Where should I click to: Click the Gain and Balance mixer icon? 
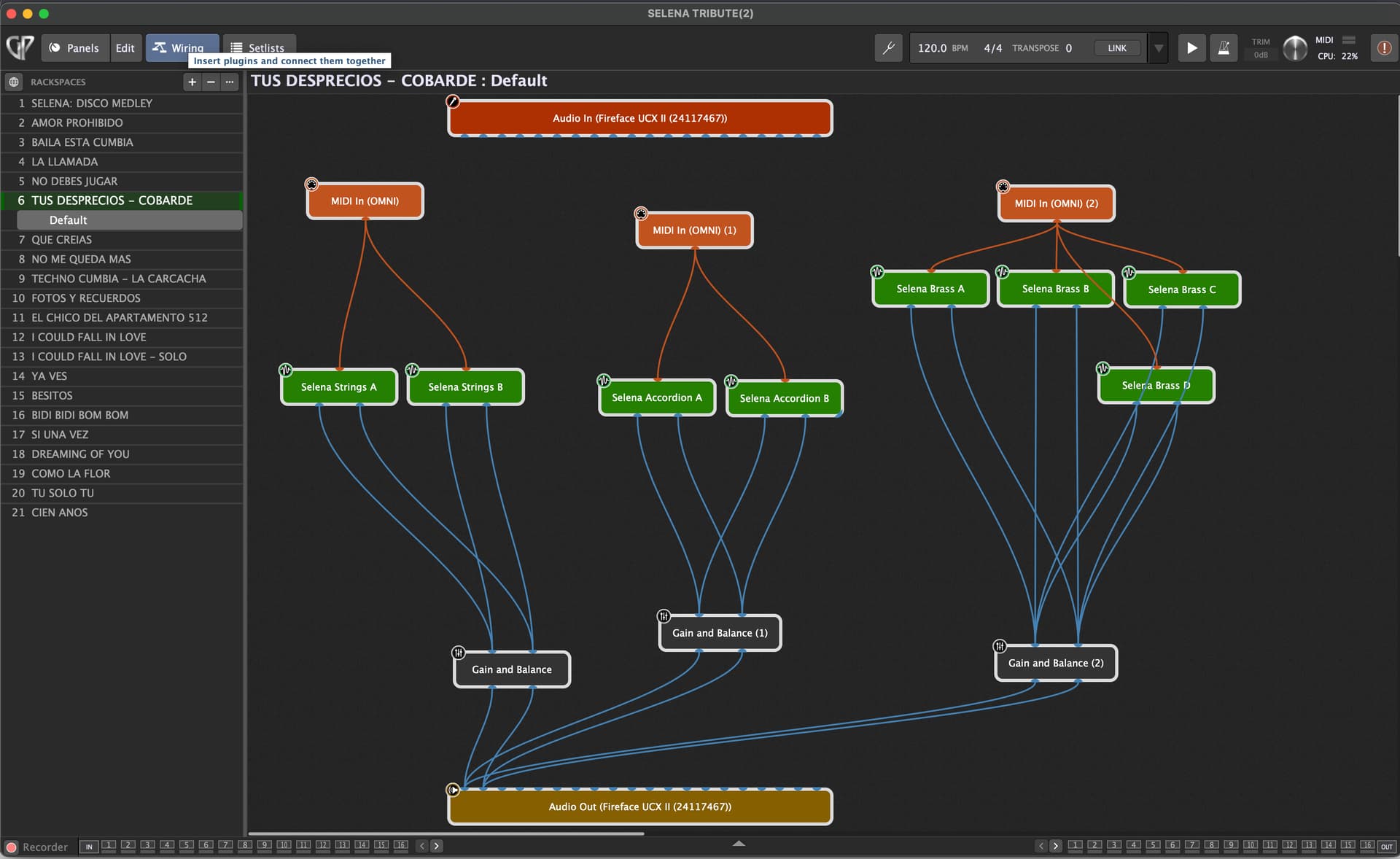(x=458, y=653)
